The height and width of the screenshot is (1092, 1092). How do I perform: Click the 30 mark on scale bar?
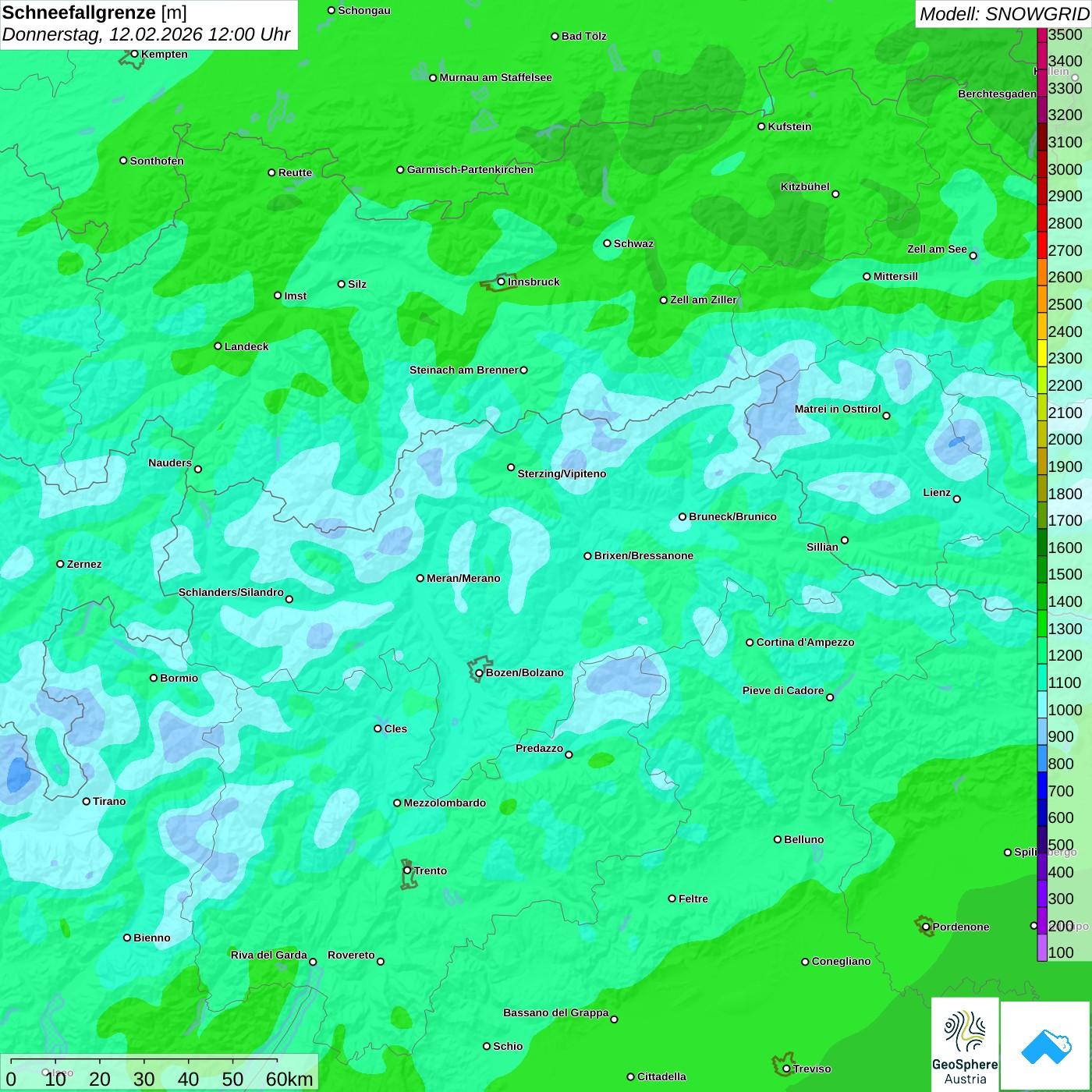pyautogui.click(x=144, y=1079)
